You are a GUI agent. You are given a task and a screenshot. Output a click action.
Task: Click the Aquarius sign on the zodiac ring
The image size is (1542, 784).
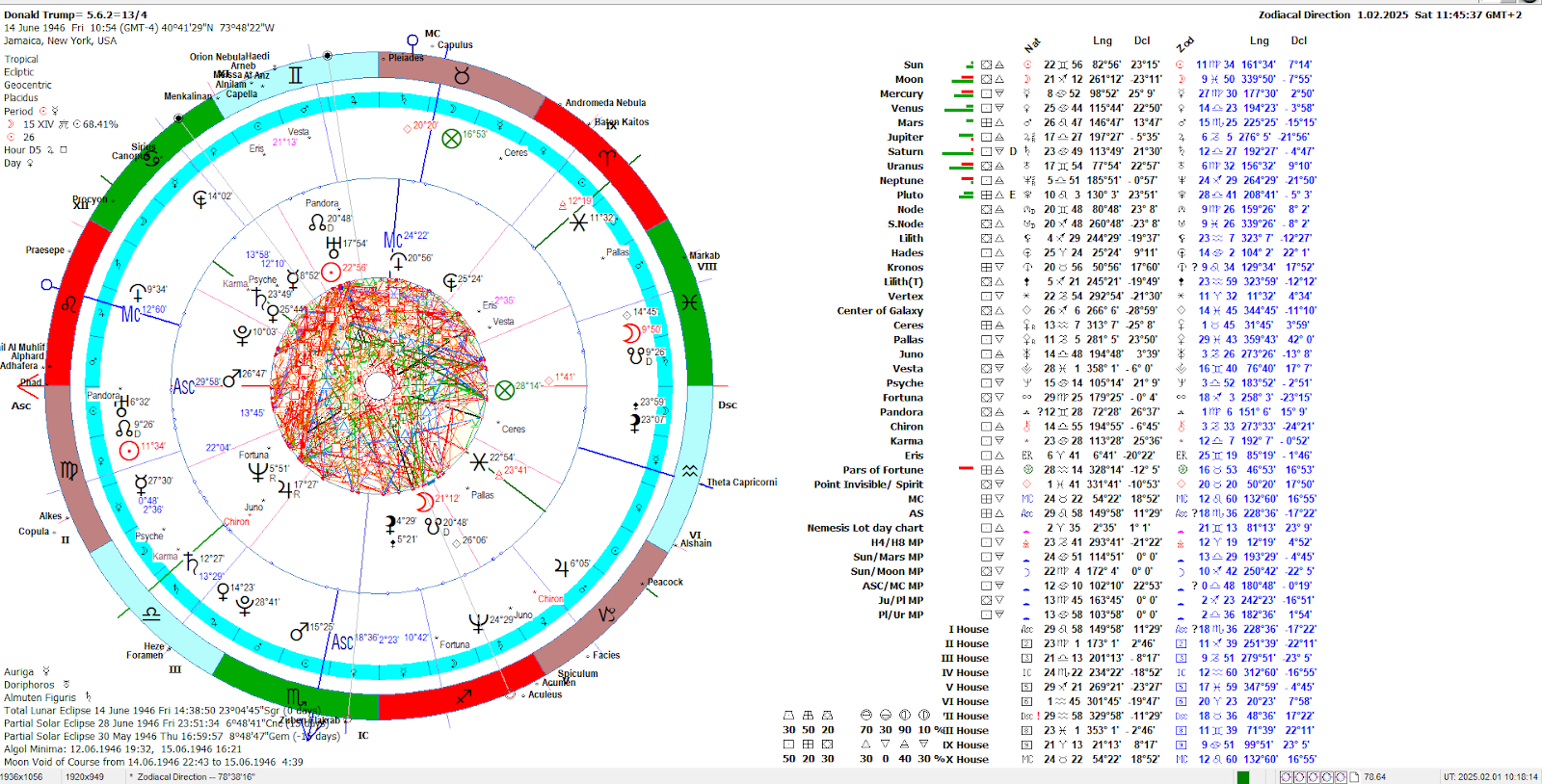[x=689, y=471]
